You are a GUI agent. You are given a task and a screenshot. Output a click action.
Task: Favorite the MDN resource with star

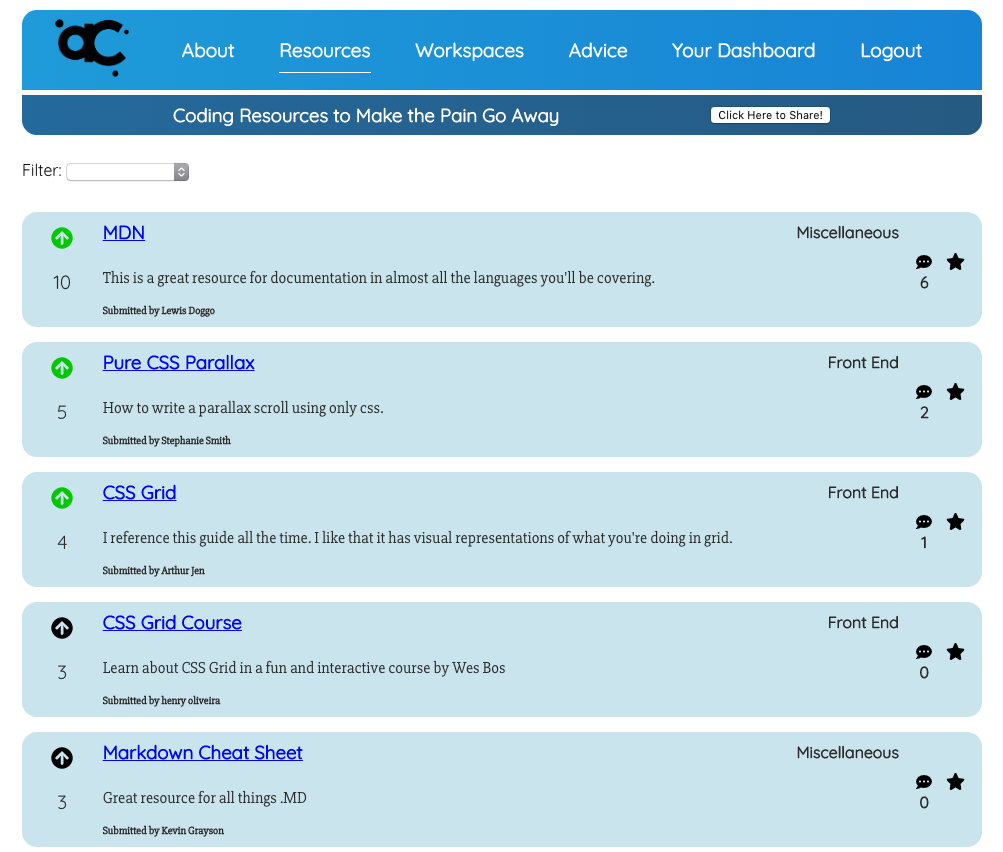pos(955,262)
